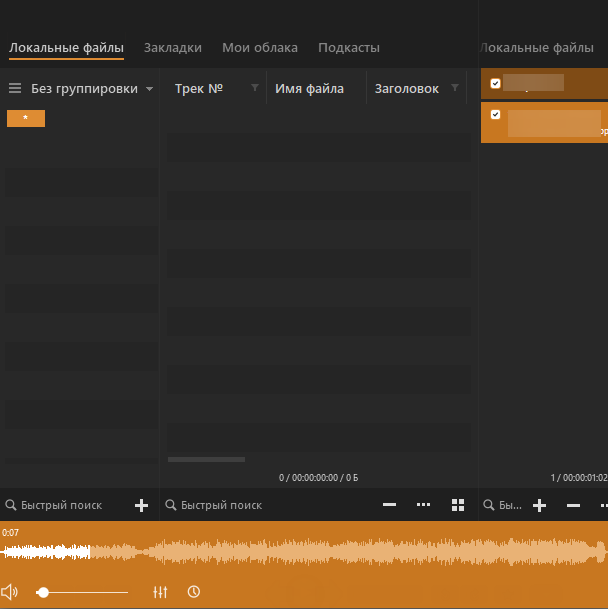Image resolution: width=608 pixels, height=609 pixels.
Task: Switch to Локальные файлы tab in library
Action: coord(66,48)
